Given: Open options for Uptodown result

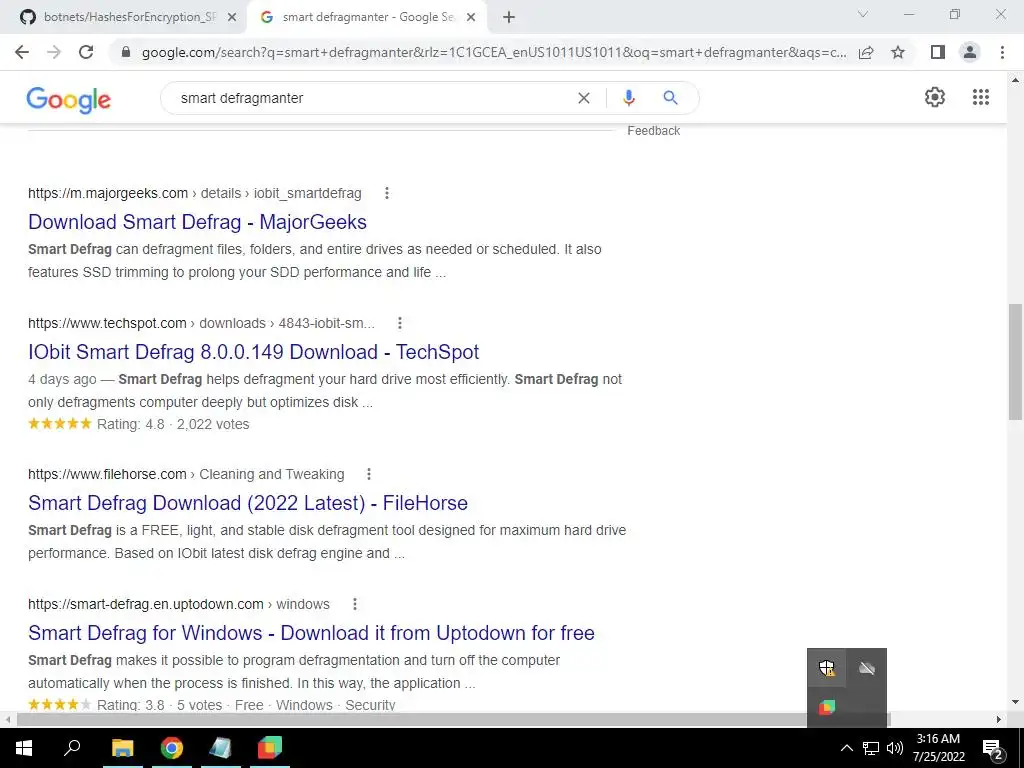Looking at the screenshot, I should (355, 604).
